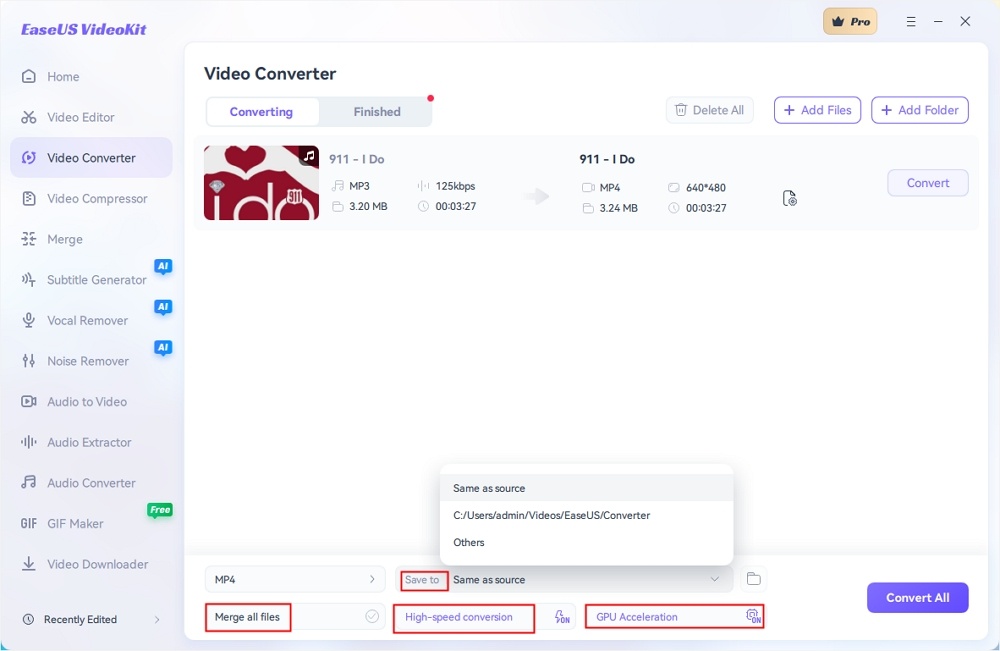Toggle GPU Acceleration ON icon

click(753, 616)
